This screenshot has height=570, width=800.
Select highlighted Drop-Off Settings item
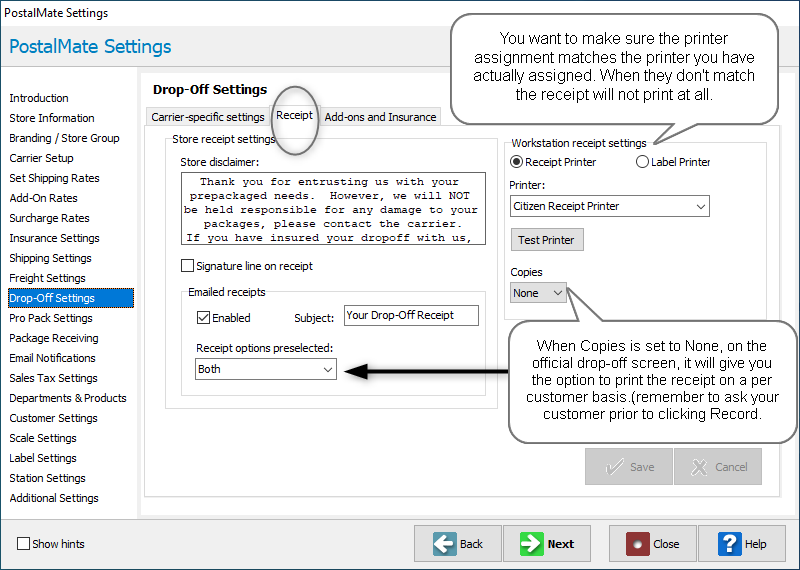pos(71,298)
